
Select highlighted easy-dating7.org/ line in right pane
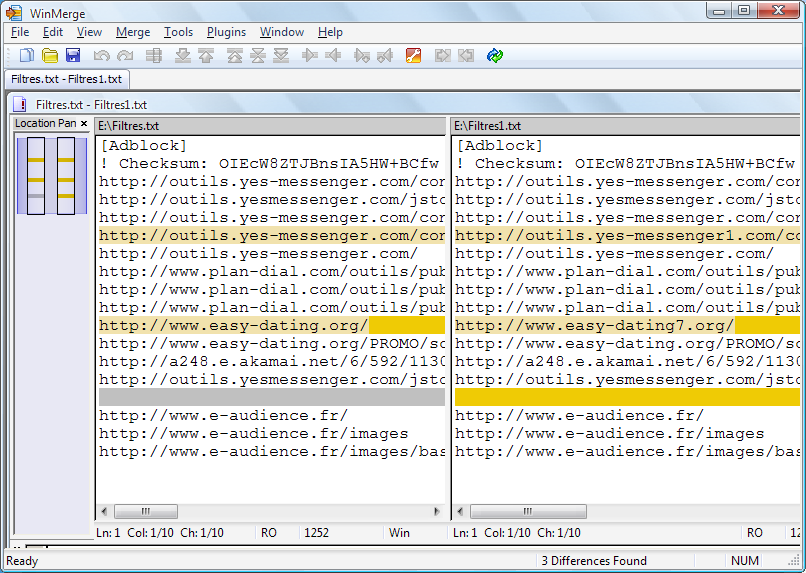[x=626, y=325]
